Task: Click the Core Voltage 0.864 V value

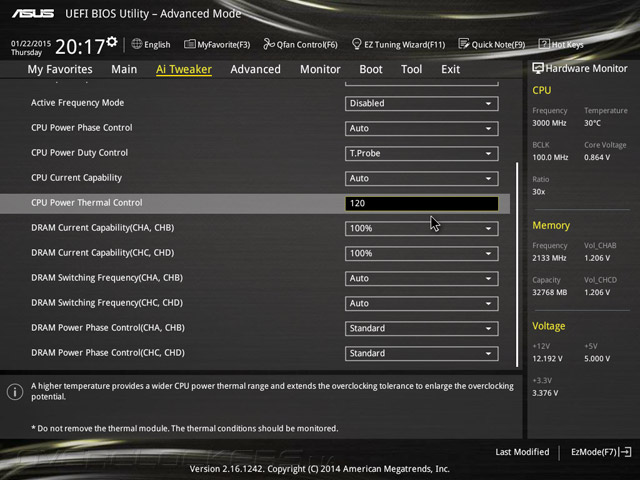Action: [597, 157]
